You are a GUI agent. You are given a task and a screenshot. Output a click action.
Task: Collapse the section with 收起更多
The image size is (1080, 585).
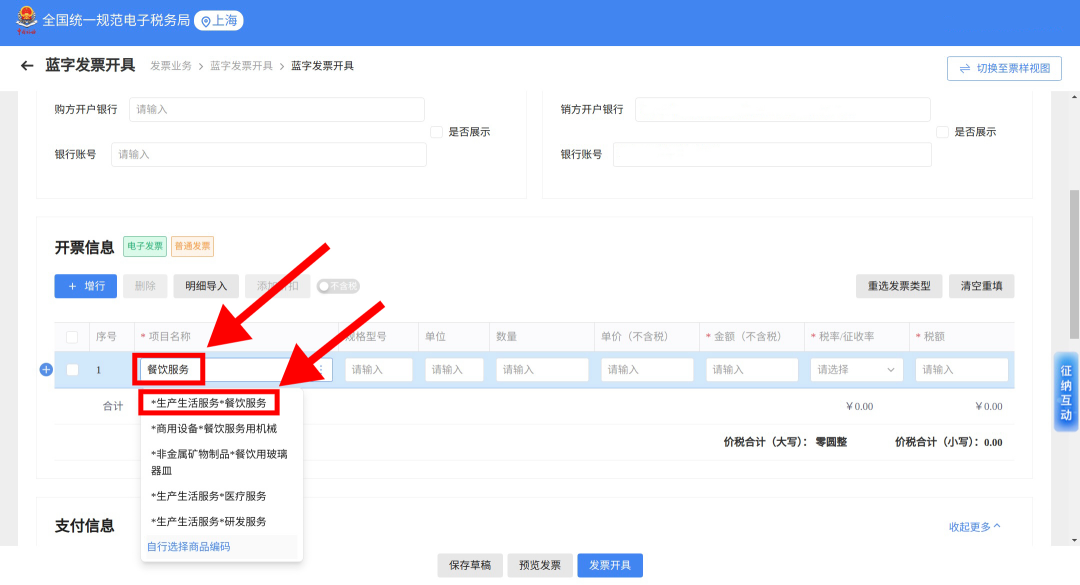[975, 526]
